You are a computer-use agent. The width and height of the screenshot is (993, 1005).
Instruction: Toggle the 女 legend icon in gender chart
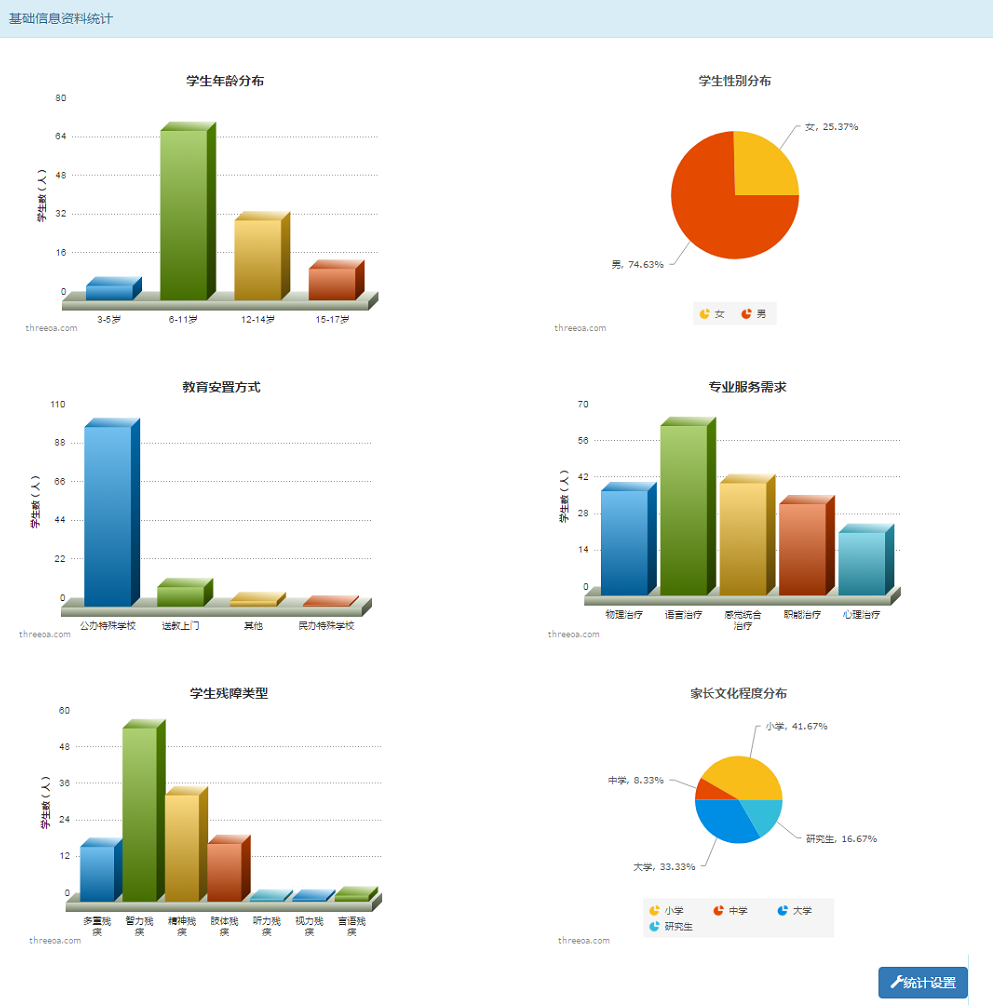point(705,314)
